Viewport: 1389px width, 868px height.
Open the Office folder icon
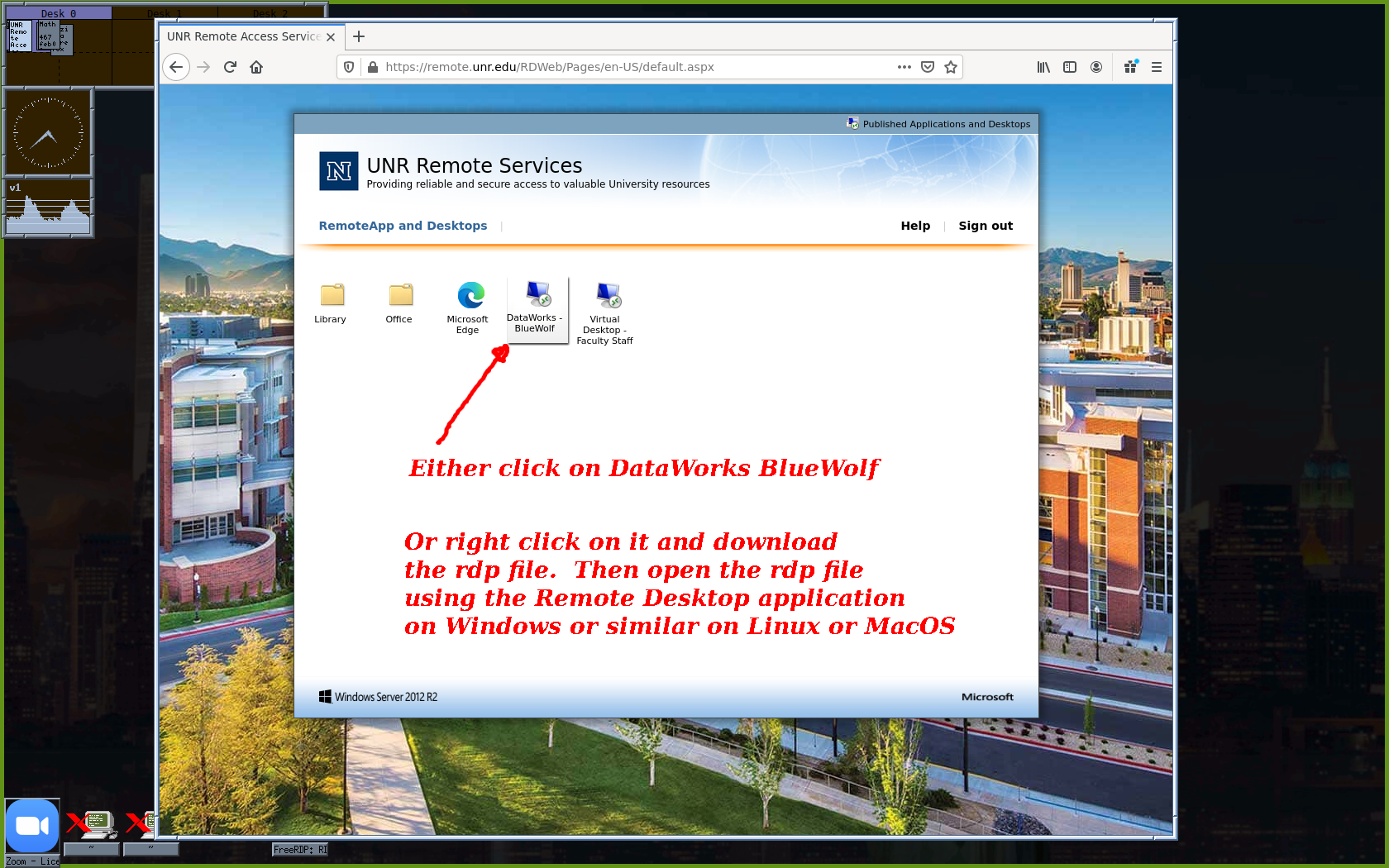400,296
